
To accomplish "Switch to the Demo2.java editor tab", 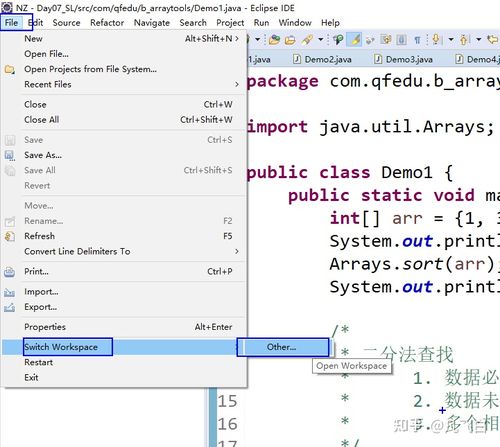I will pos(323,60).
